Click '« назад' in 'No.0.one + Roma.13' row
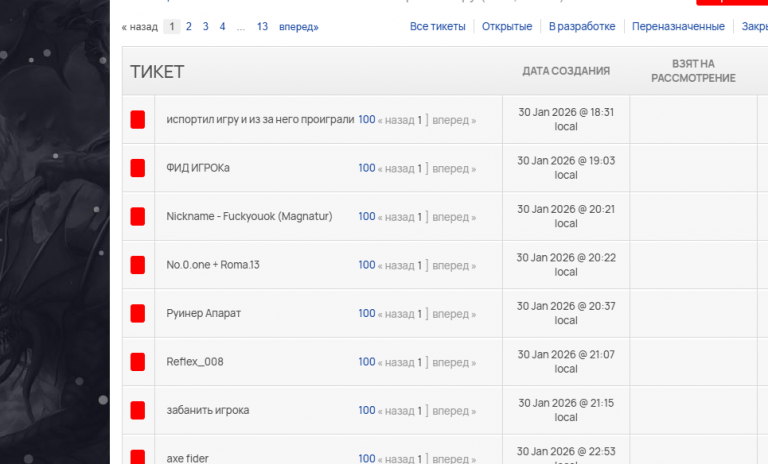768x464 pixels. 396,266
